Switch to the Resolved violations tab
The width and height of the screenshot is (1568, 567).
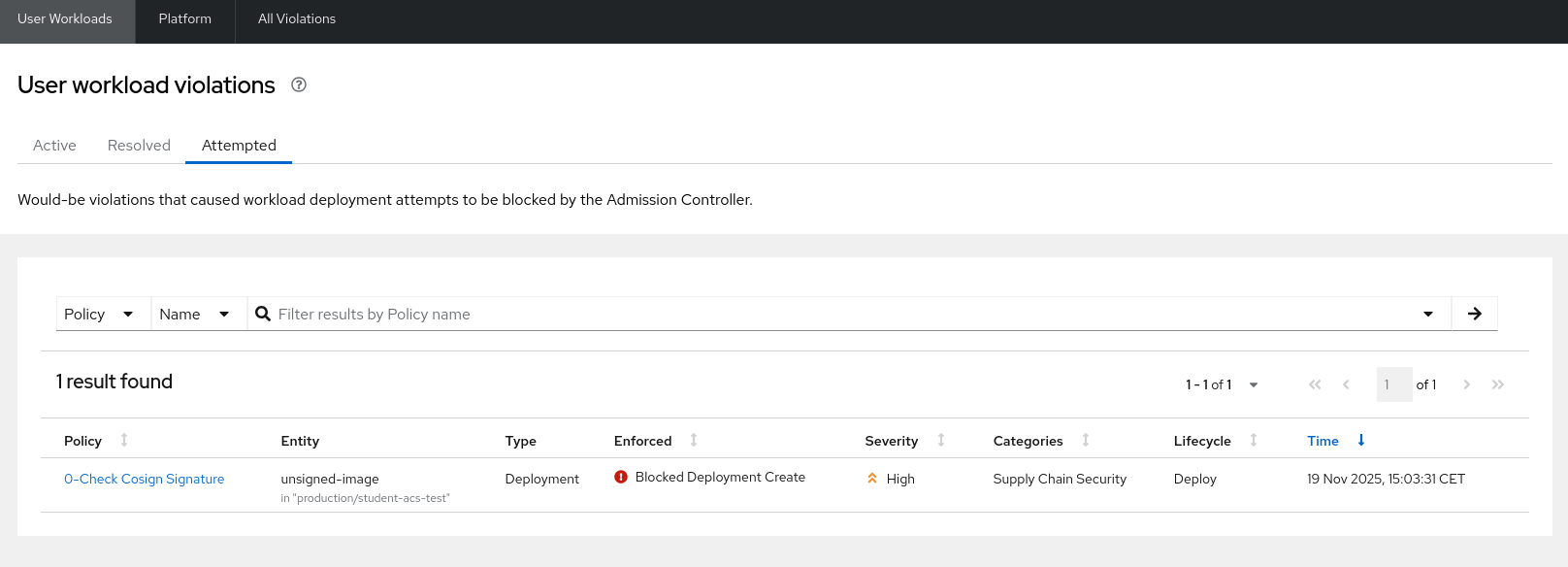(139, 146)
